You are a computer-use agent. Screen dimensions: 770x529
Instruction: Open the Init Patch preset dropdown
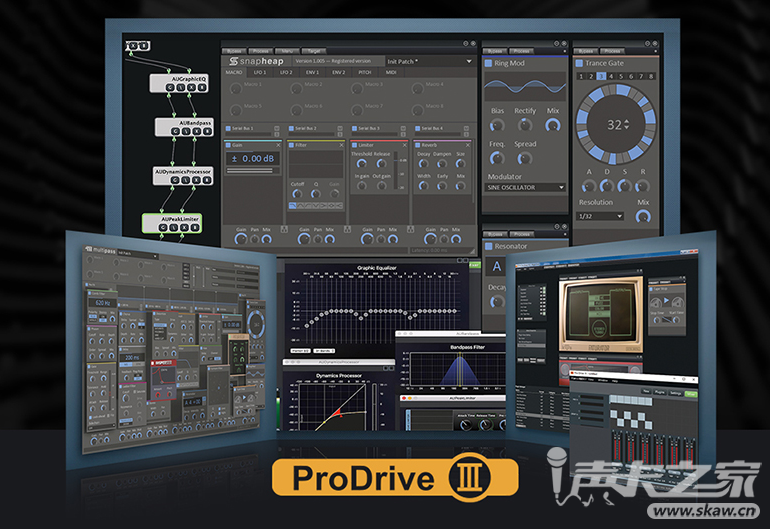(430, 61)
